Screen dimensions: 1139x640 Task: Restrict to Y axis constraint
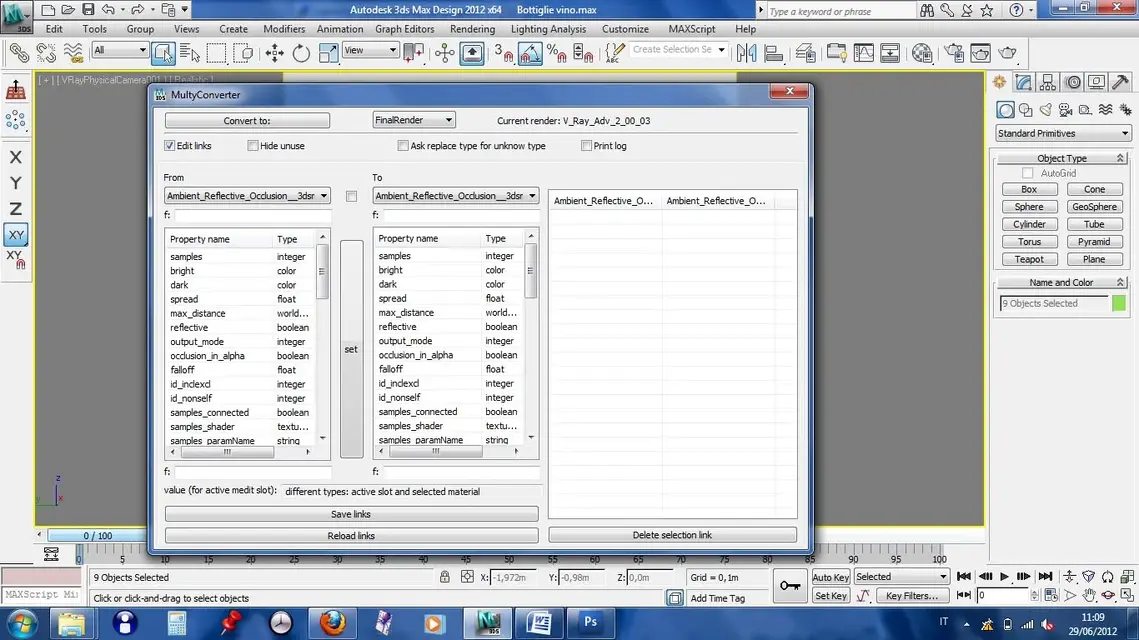(x=15, y=183)
